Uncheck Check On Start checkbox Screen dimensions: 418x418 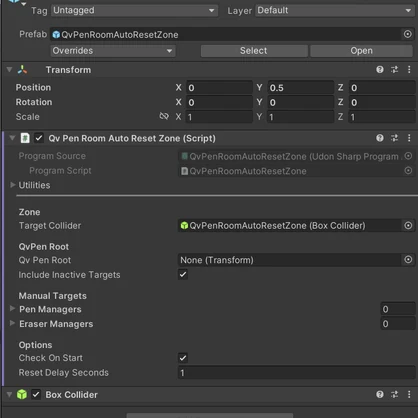[183, 358]
